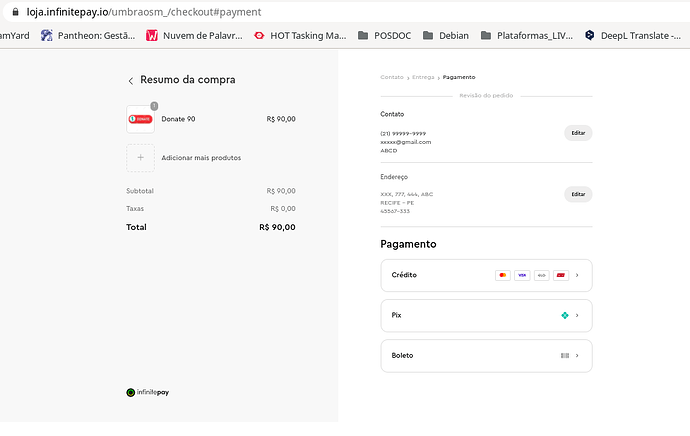
Task: Expand Pix using its chevron arrow
Action: click(577, 315)
